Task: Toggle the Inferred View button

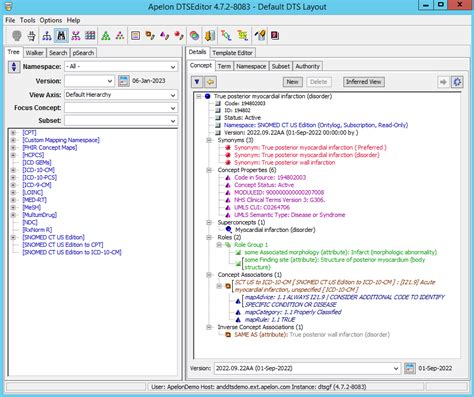Action: [x=364, y=82]
